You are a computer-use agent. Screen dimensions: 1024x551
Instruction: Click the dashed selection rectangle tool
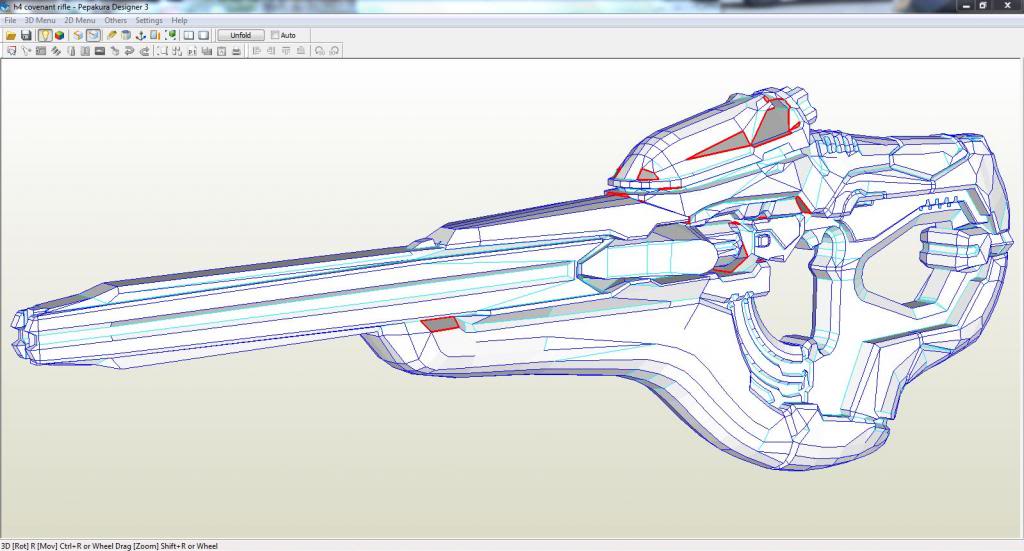click(162, 51)
